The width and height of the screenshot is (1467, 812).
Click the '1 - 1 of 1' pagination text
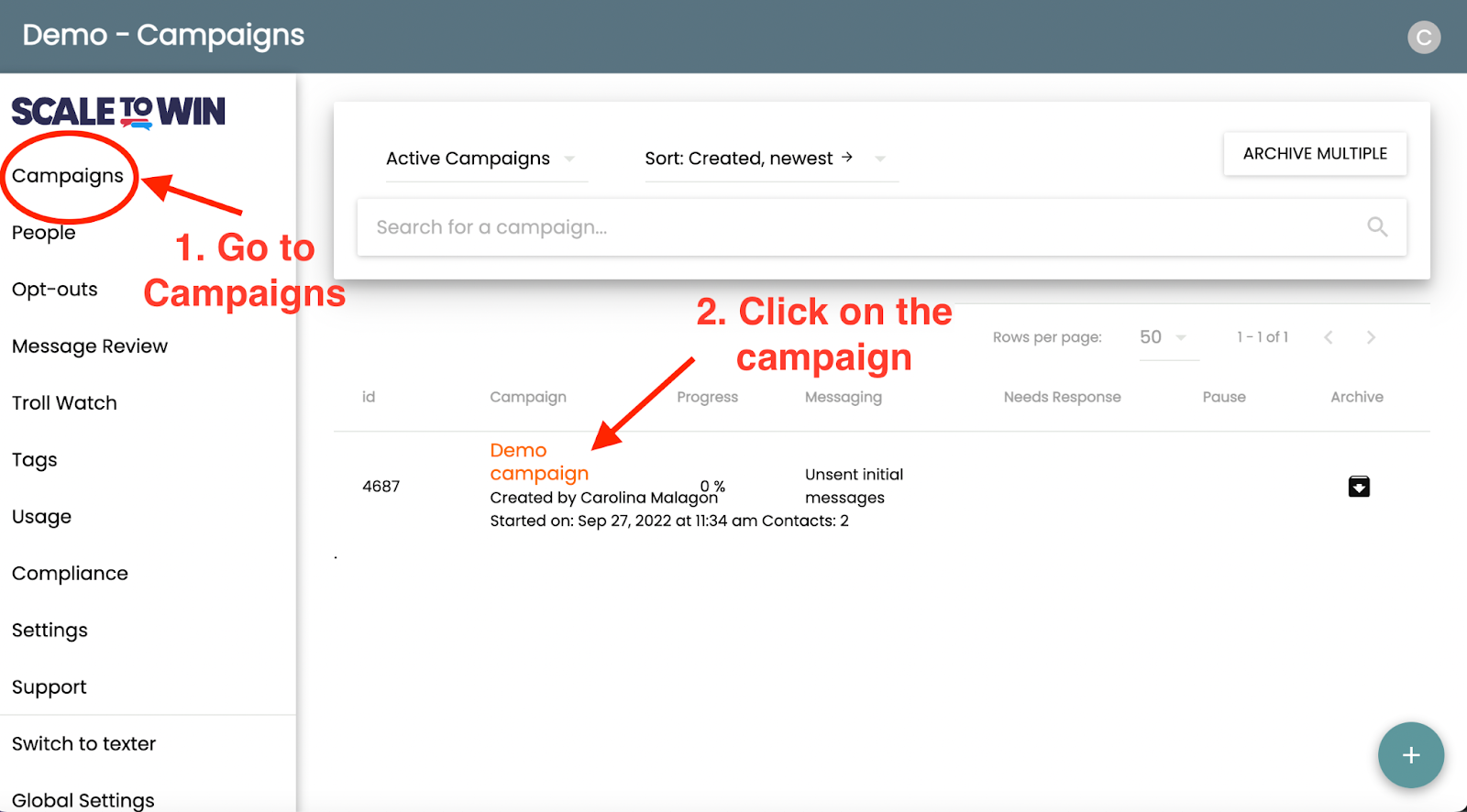[1263, 337]
